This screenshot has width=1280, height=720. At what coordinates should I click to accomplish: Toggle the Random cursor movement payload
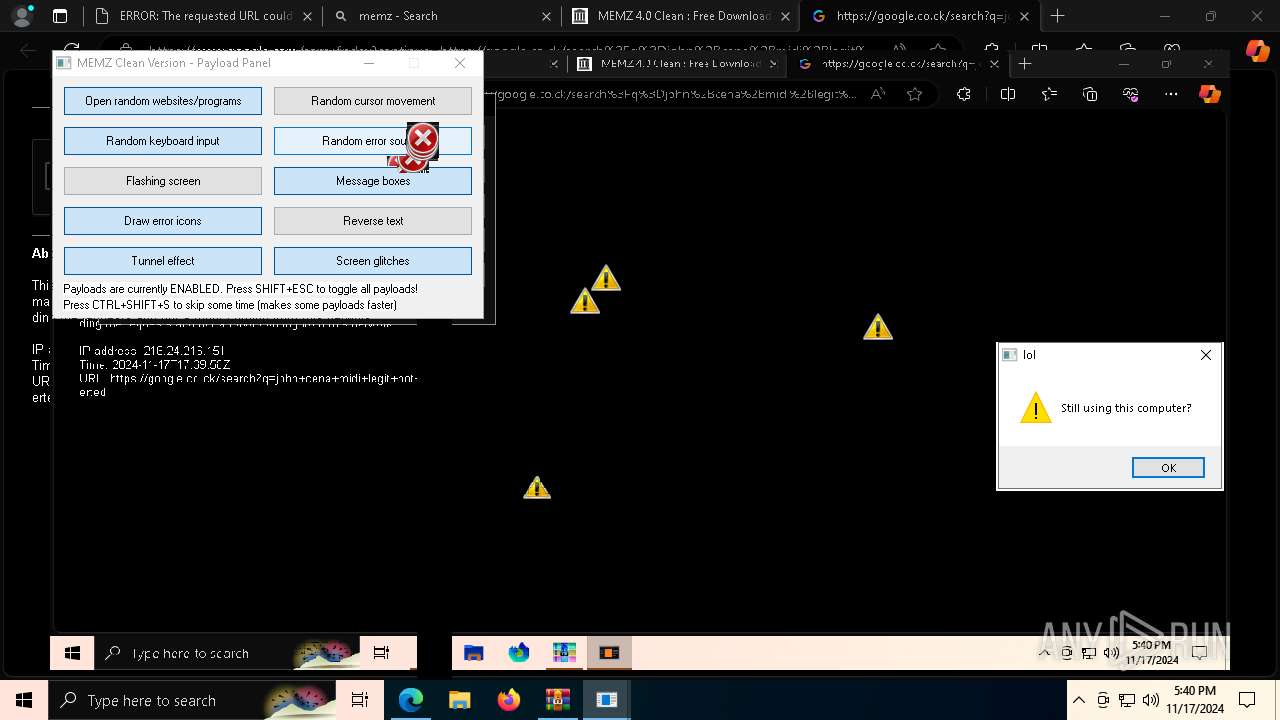pos(373,101)
